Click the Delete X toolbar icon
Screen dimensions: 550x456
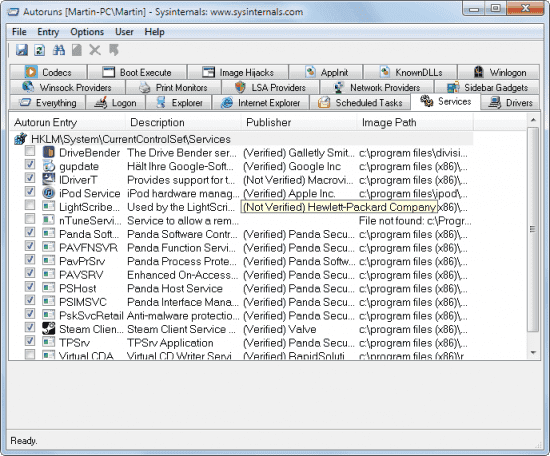pyautogui.click(x=95, y=50)
